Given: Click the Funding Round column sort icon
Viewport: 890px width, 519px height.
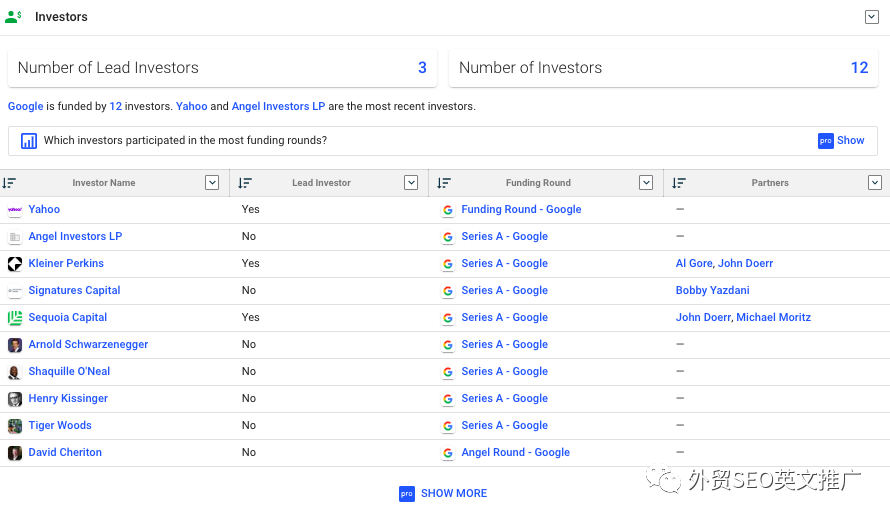Looking at the screenshot, I should tap(444, 183).
